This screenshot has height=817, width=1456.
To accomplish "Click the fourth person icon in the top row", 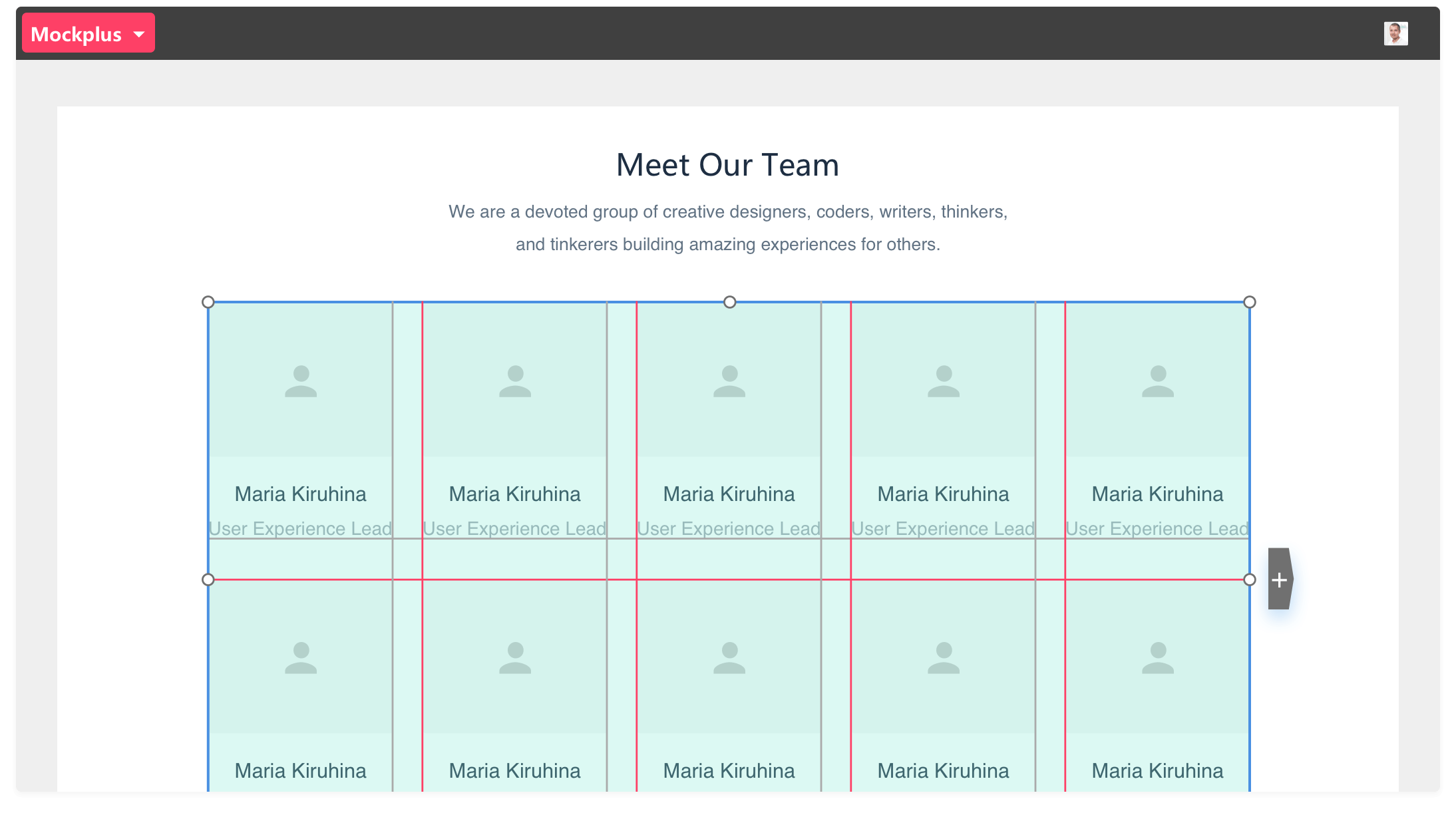I will 944,381.
